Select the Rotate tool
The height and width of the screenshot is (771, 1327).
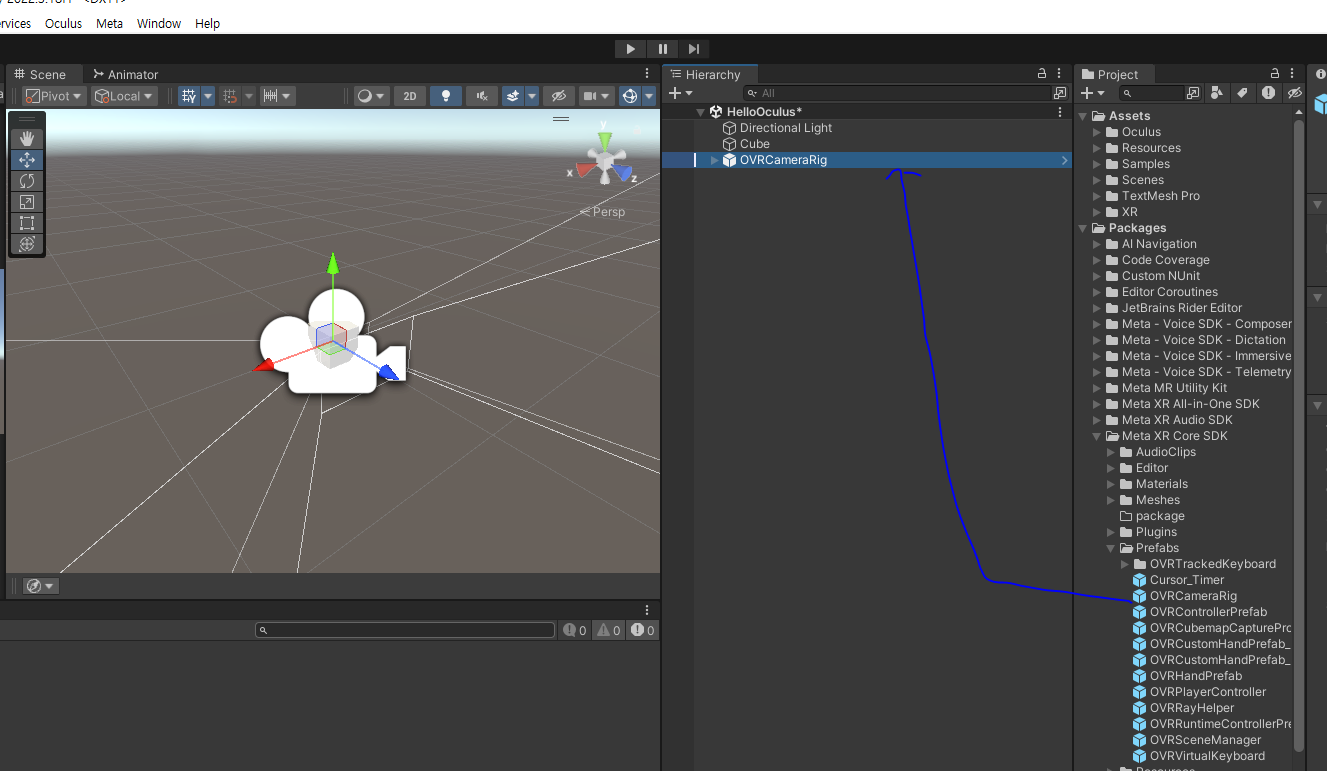(x=27, y=180)
